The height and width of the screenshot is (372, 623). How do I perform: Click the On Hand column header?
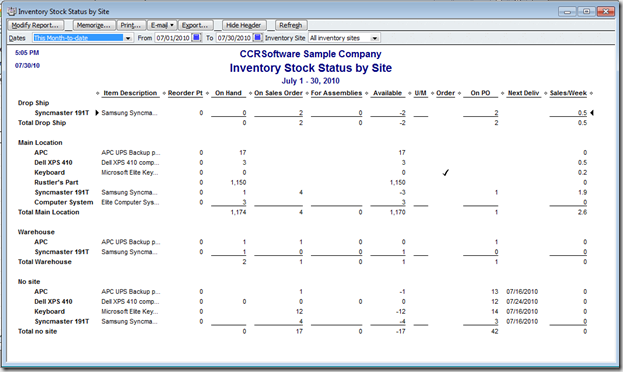pos(228,93)
